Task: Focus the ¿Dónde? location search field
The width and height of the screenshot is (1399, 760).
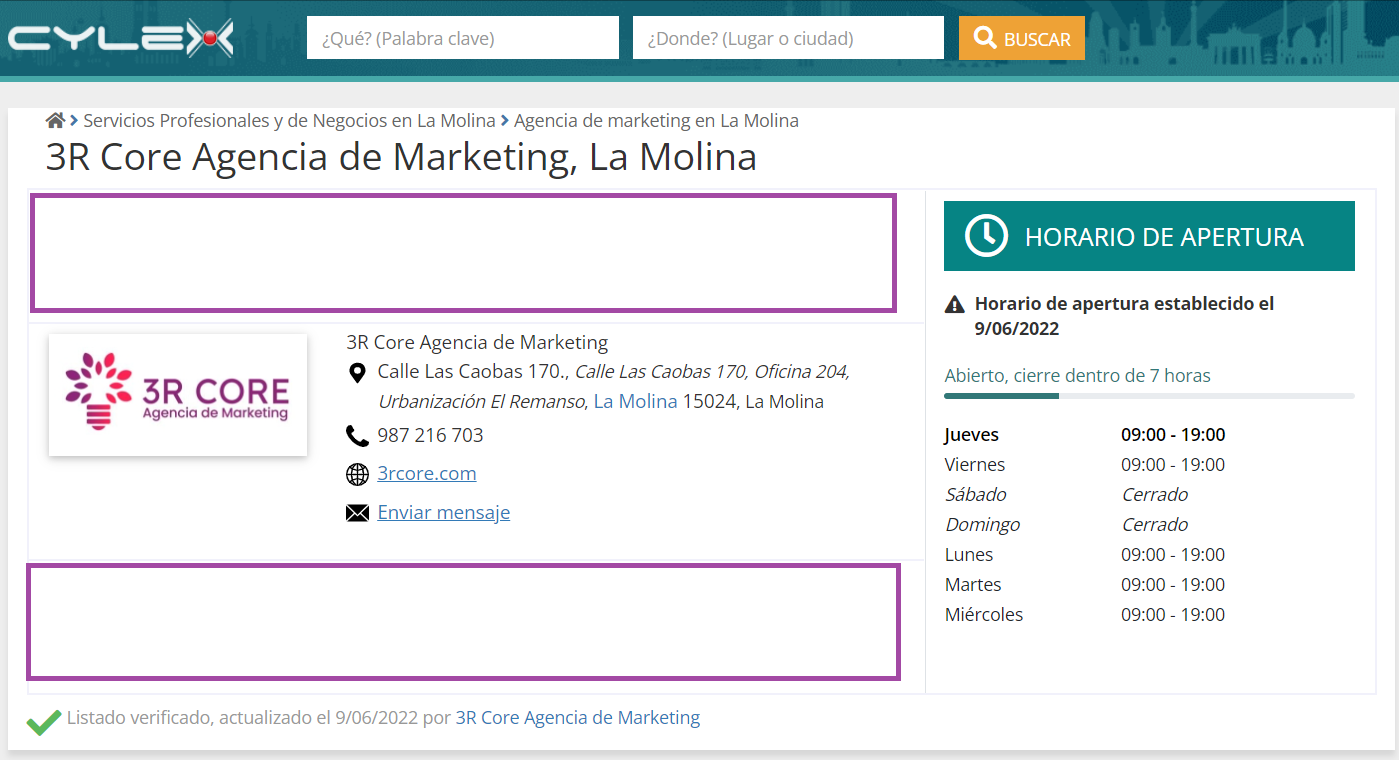Action: 788,38
